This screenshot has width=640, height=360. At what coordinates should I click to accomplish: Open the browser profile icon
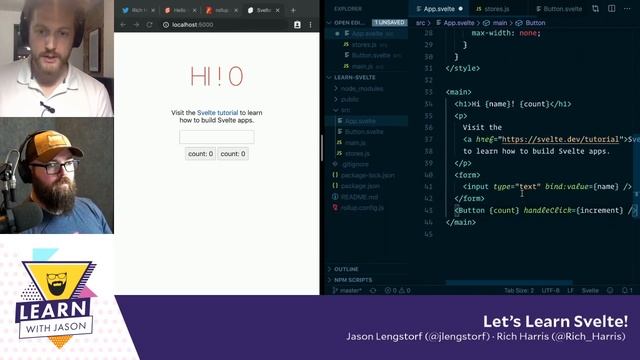tap(297, 25)
